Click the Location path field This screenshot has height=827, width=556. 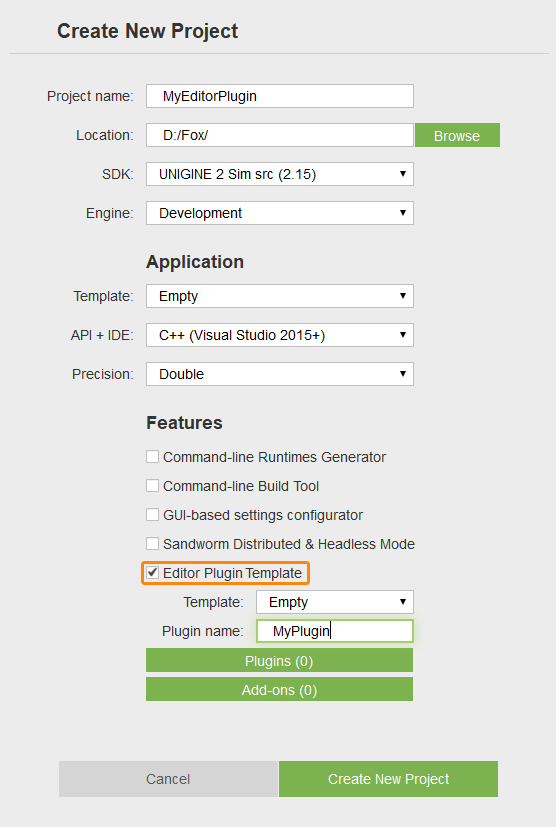[280, 135]
